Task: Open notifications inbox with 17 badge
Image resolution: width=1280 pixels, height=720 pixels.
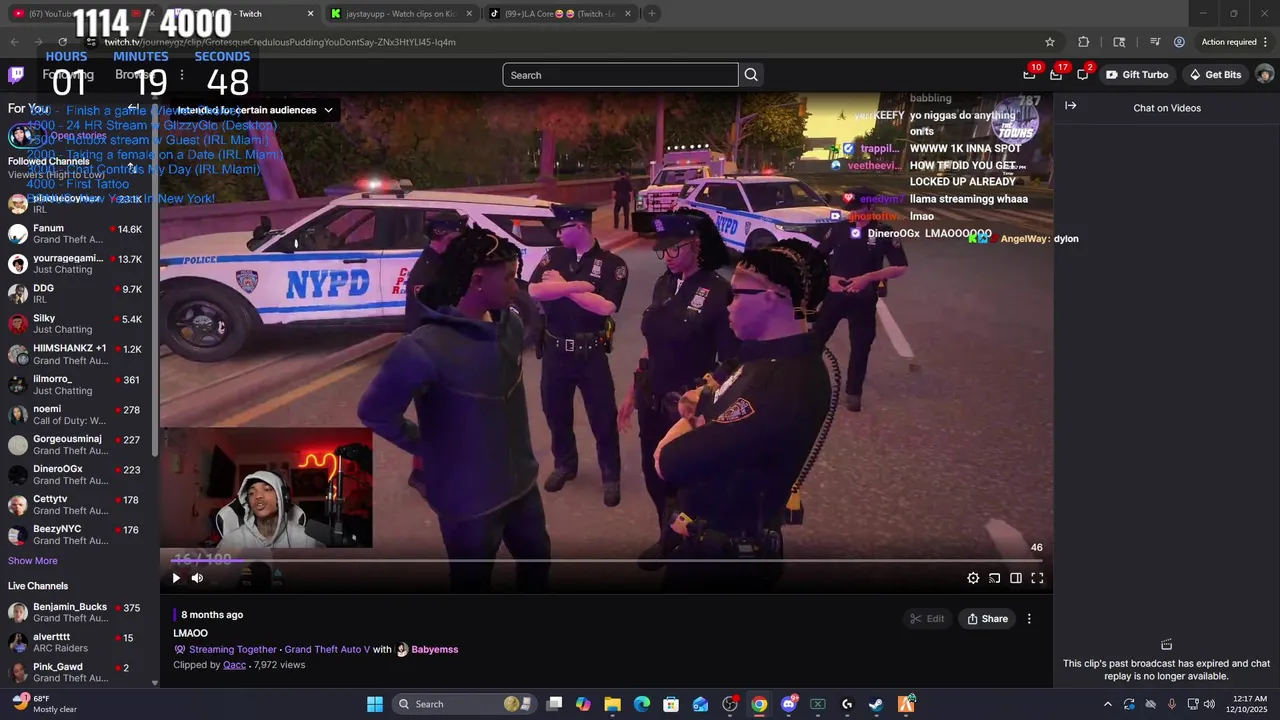Action: [x=1056, y=75]
